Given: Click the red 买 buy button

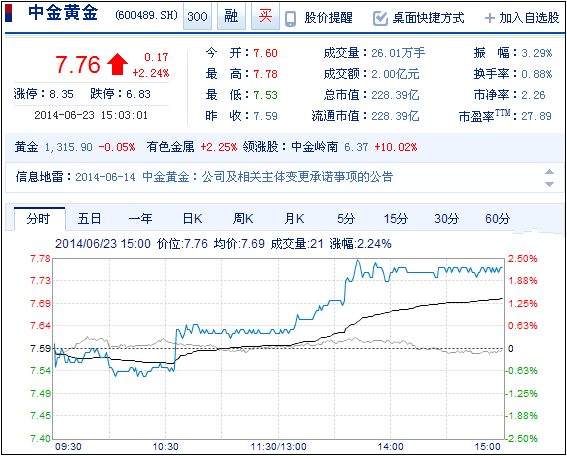Looking at the screenshot, I should (x=265, y=16).
